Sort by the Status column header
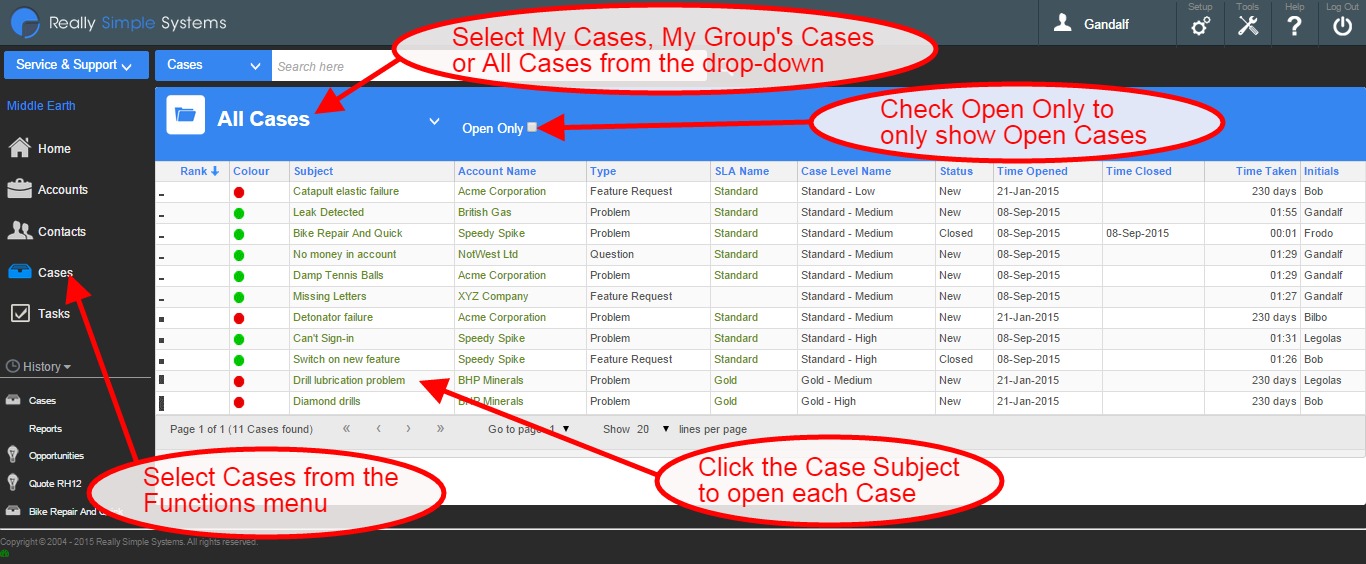Screen dimensions: 1366x564 pyautogui.click(x=956, y=171)
